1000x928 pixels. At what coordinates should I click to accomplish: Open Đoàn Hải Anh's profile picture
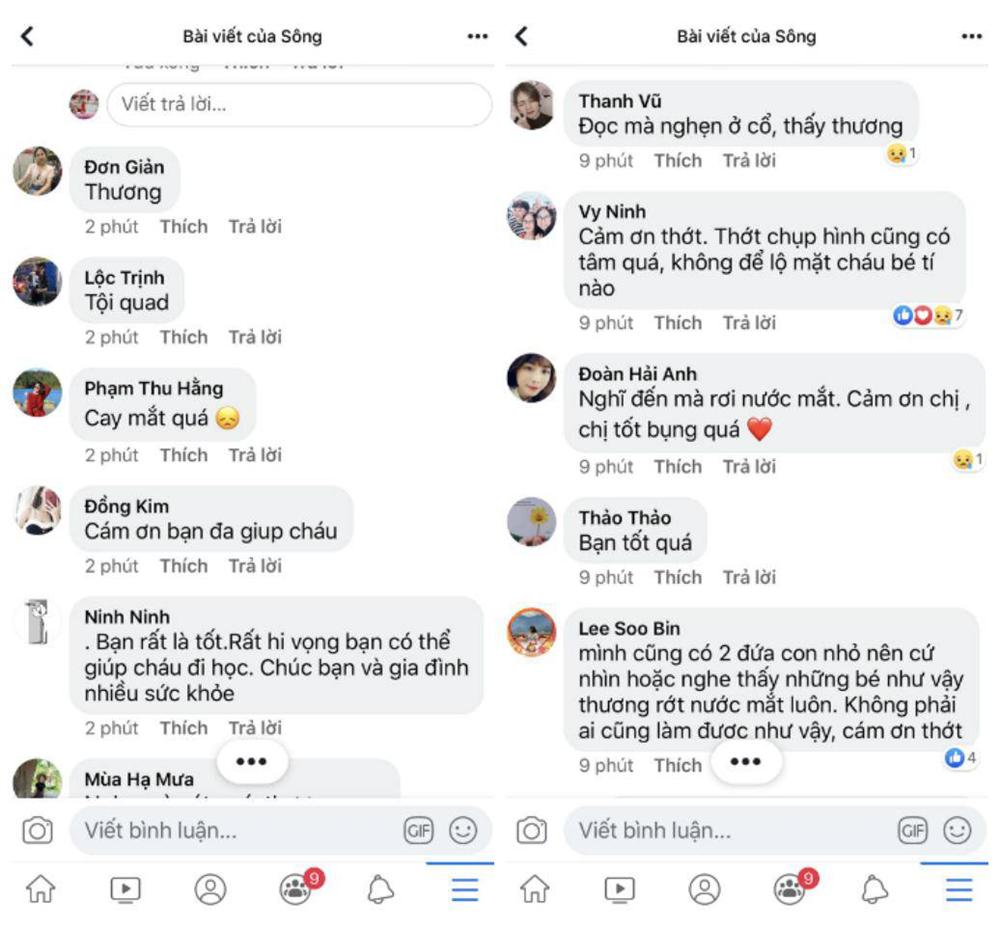point(532,378)
